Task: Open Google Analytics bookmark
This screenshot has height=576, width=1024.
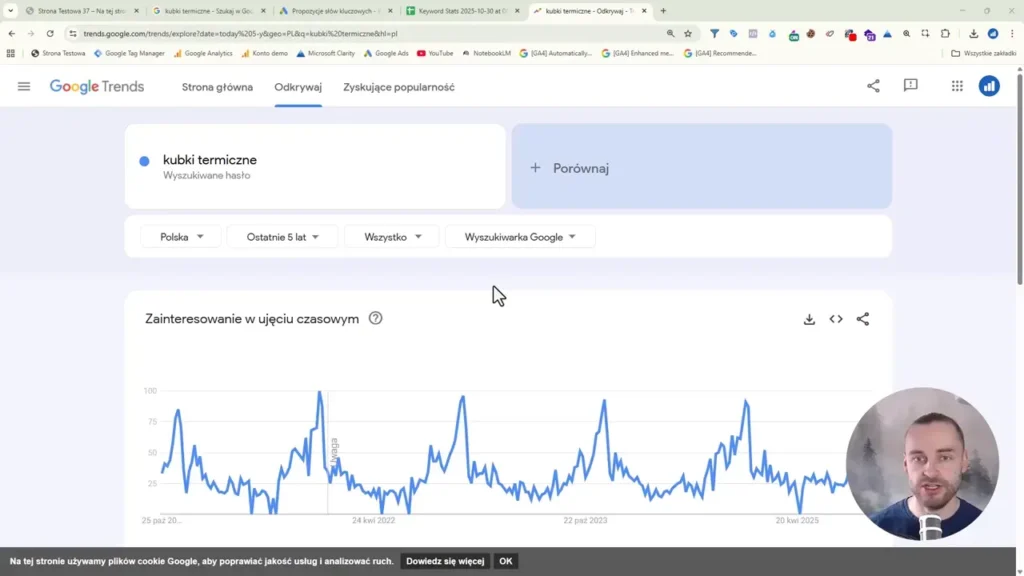Action: (x=203, y=54)
